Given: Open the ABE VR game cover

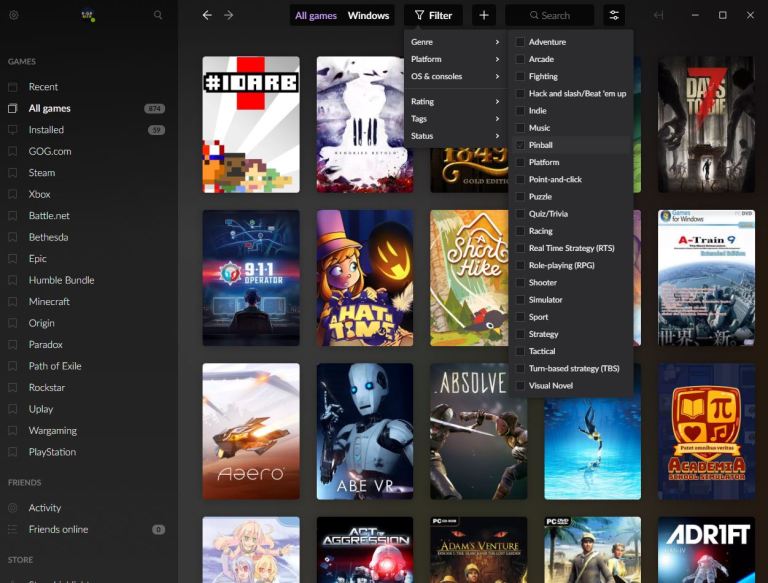Looking at the screenshot, I should [365, 431].
